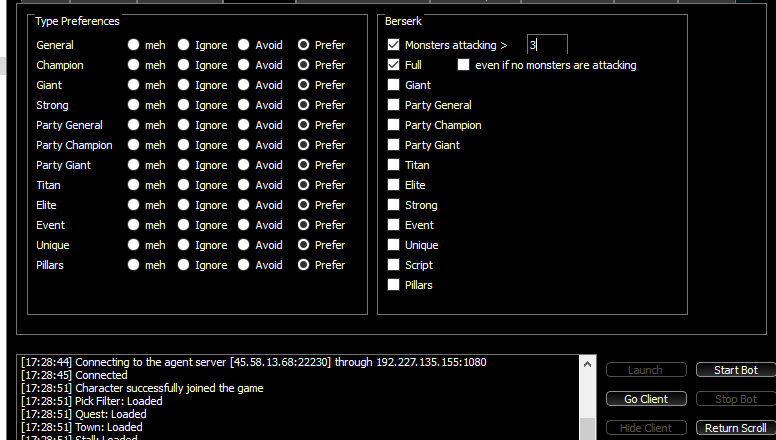Set Party General to Avoid
This screenshot has width=776, height=440.
(245, 125)
